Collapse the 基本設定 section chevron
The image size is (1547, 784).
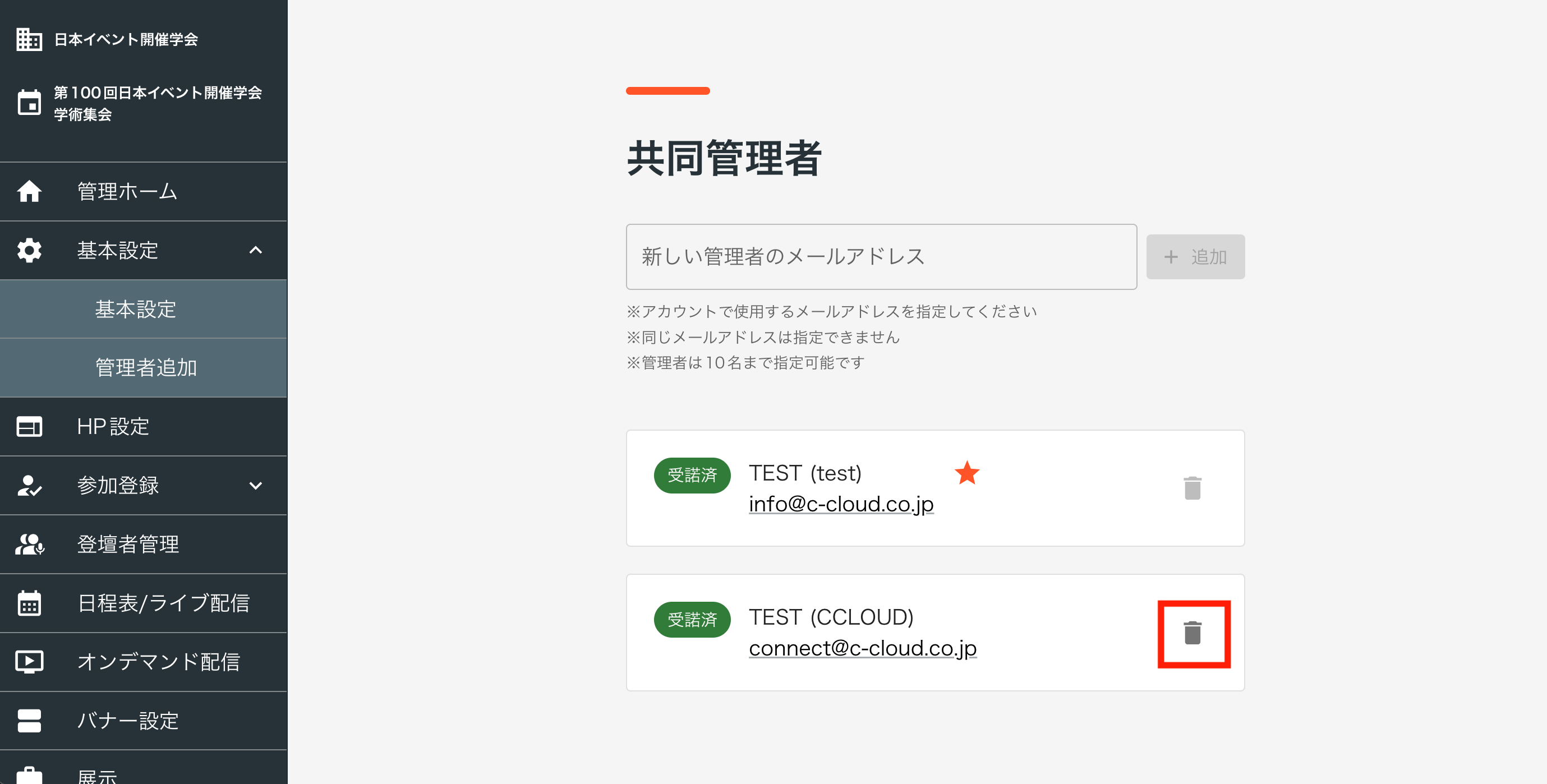click(256, 250)
